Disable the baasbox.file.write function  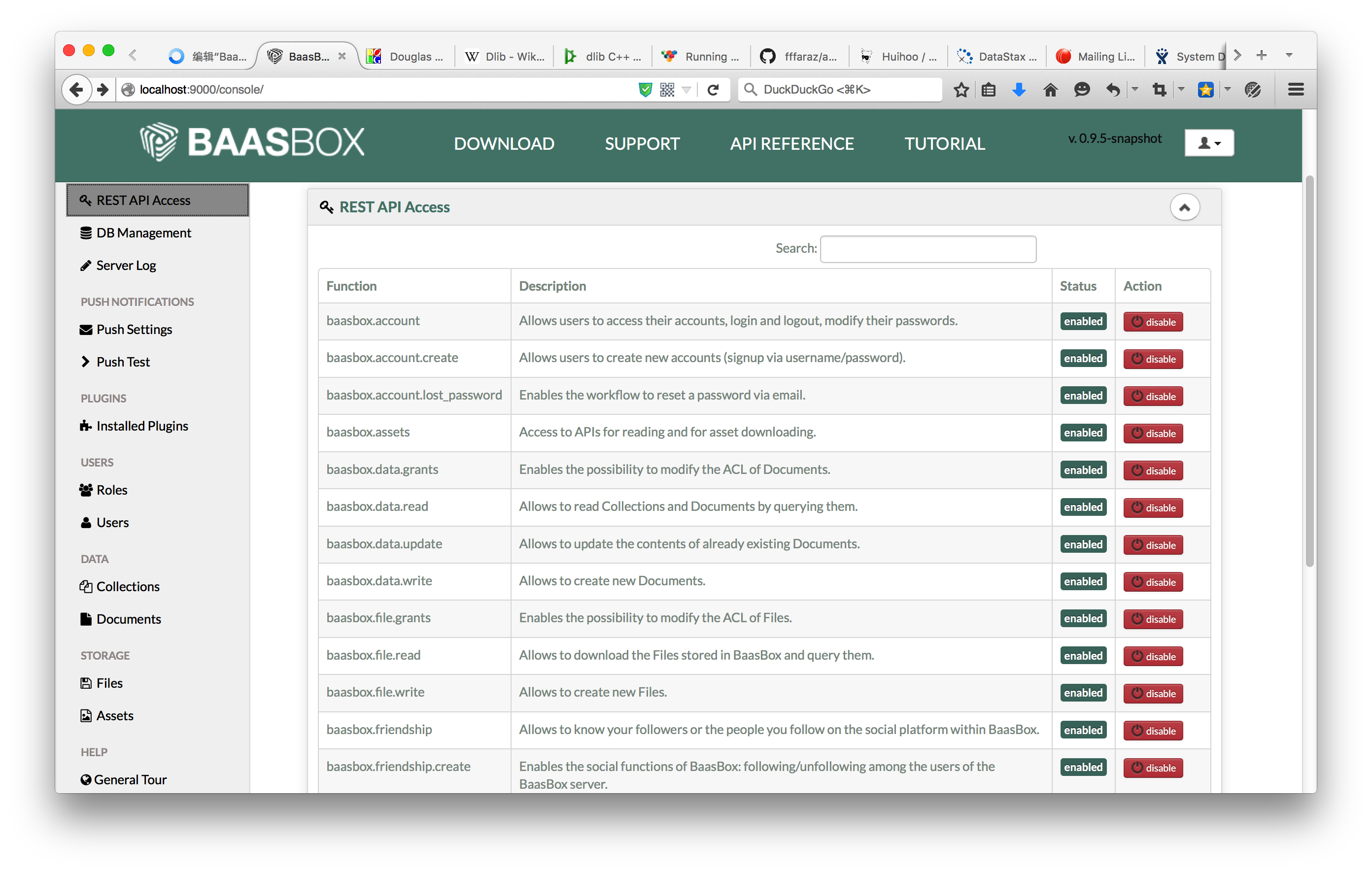(x=1153, y=693)
